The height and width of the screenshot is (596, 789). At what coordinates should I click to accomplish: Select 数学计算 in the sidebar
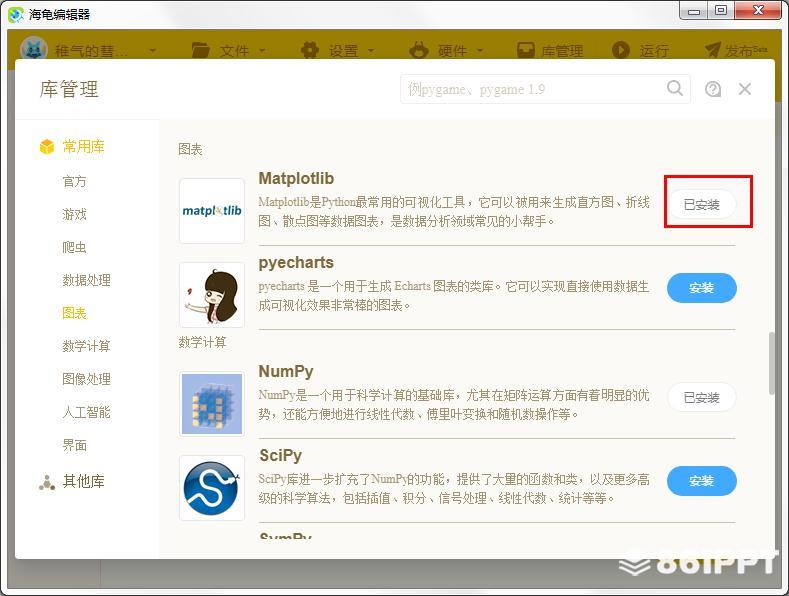tap(87, 346)
